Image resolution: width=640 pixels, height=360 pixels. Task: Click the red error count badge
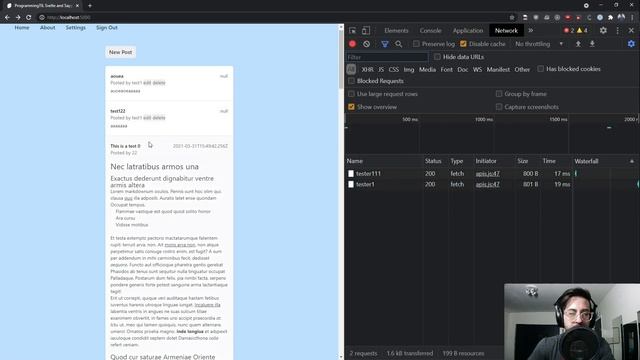point(569,31)
